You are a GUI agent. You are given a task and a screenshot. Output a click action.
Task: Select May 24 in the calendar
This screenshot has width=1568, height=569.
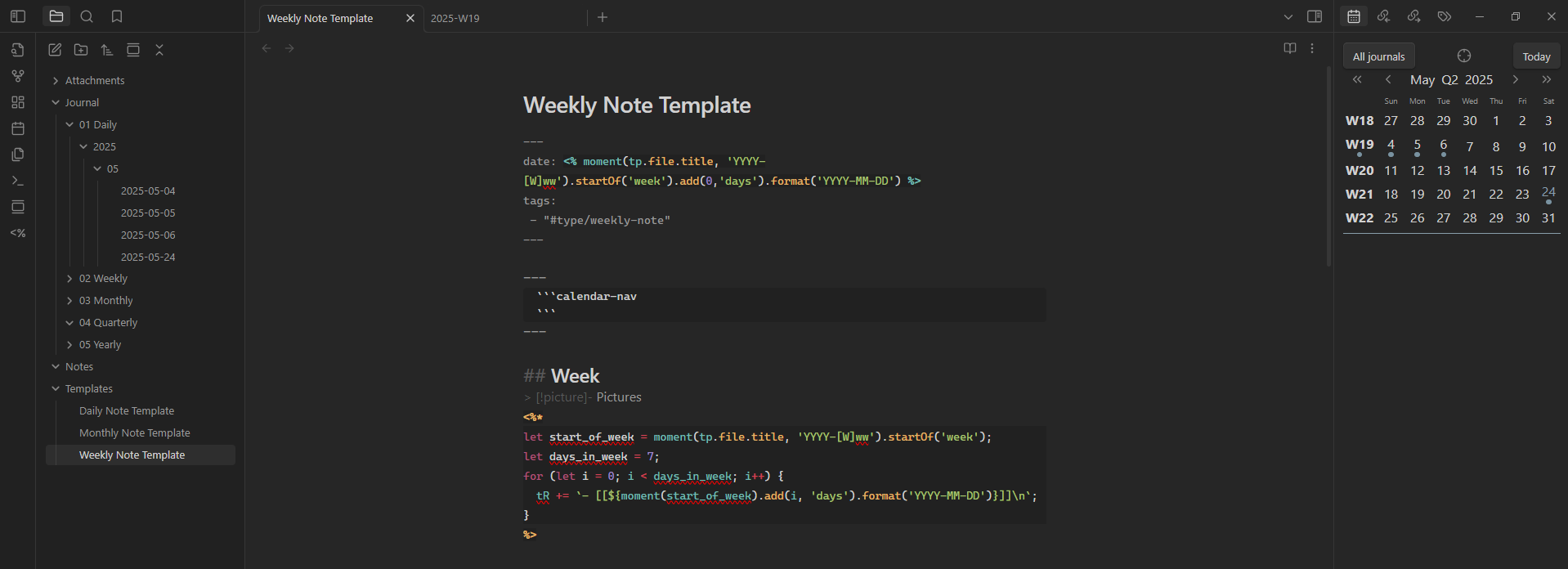1548,193
